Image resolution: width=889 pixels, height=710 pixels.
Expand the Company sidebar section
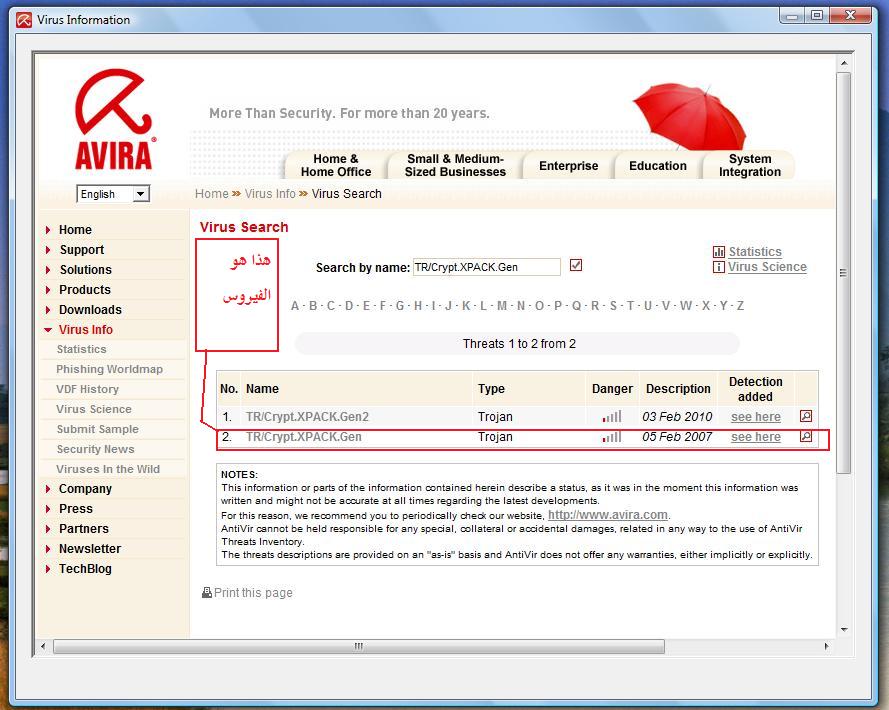pos(48,489)
